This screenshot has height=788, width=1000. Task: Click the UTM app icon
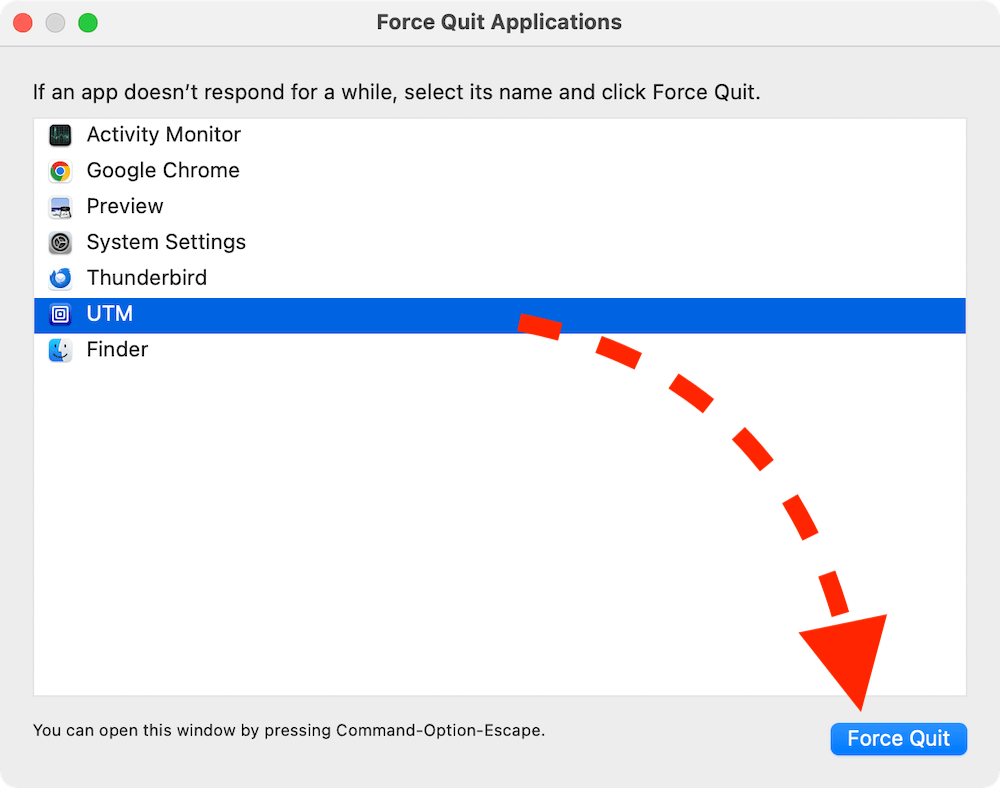pyautogui.click(x=60, y=314)
